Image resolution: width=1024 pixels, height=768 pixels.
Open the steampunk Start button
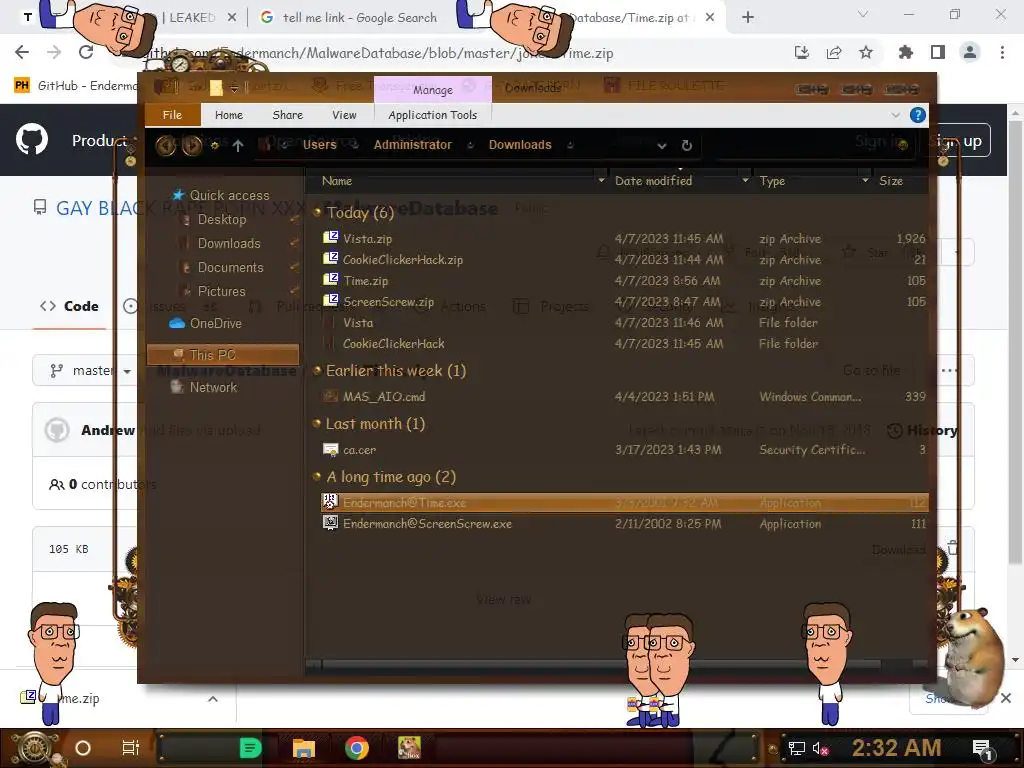click(x=34, y=748)
